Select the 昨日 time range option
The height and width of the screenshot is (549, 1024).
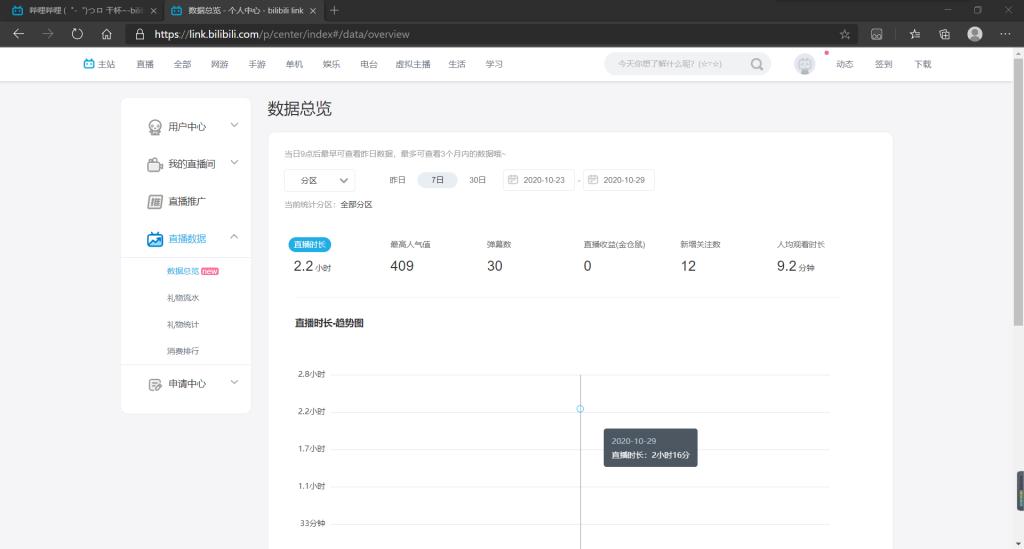[x=397, y=180]
